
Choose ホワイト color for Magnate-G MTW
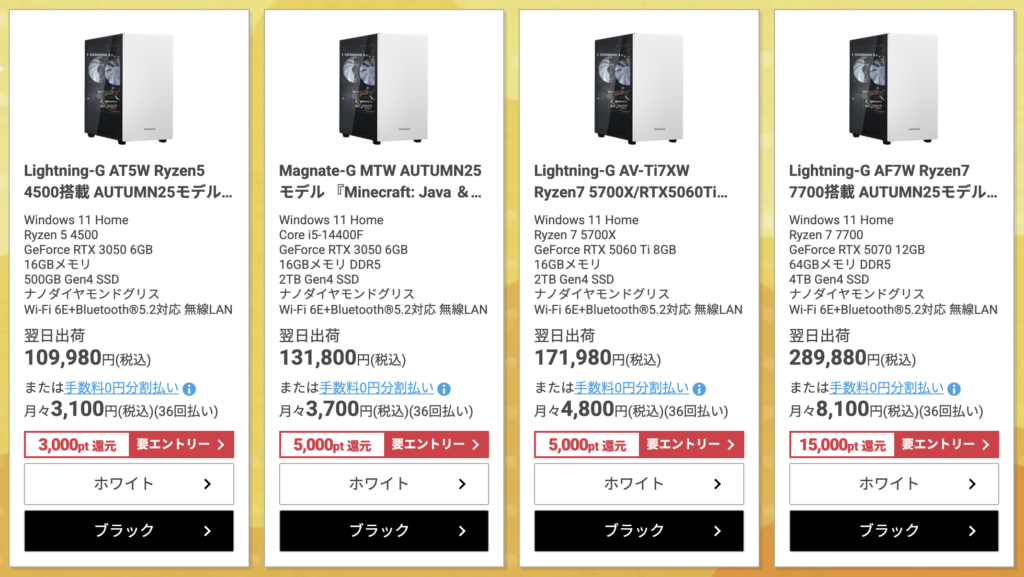point(384,484)
